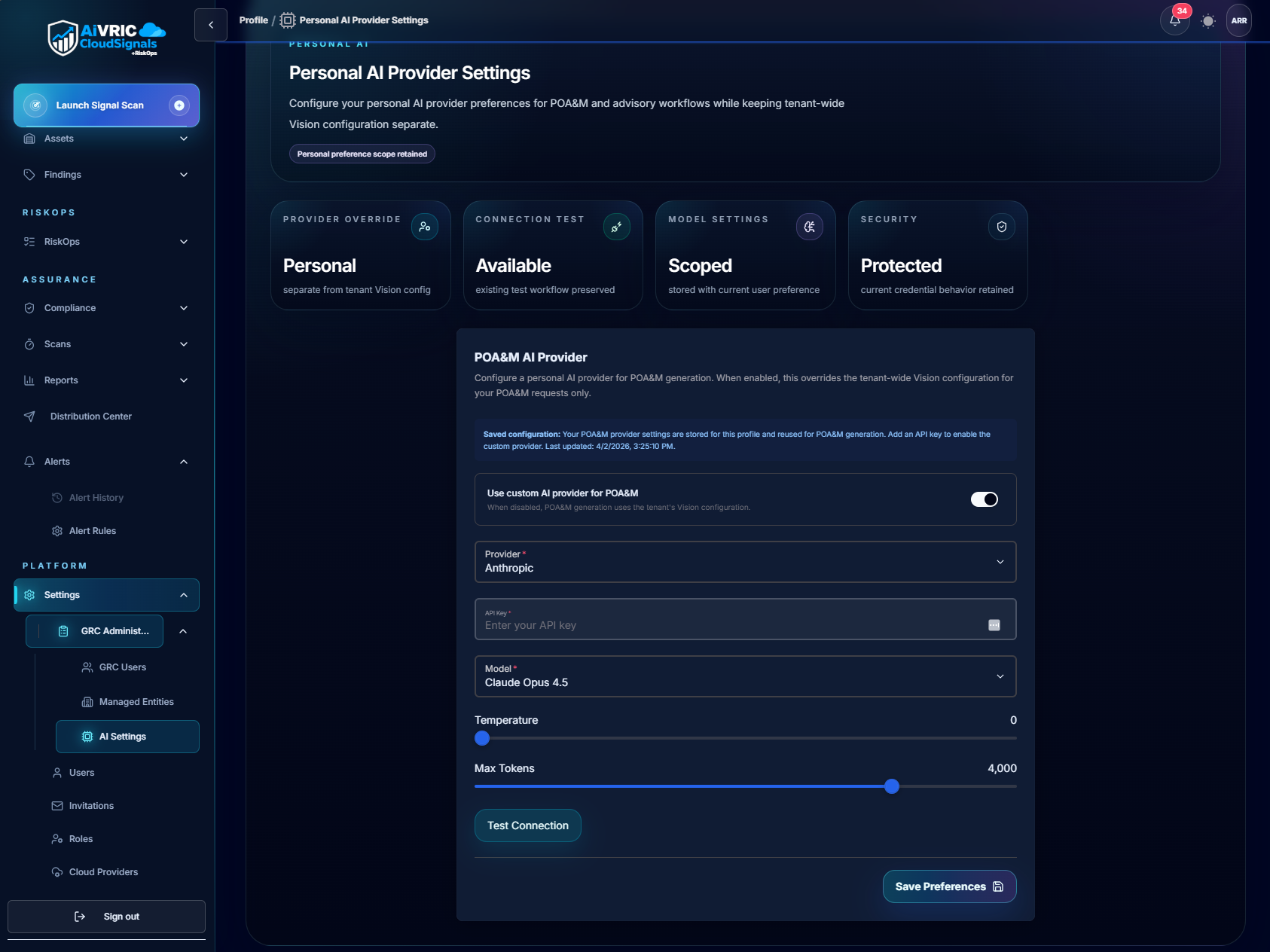Click the breadcrumb chip icon
The image size is (1270, 952).
point(288,20)
